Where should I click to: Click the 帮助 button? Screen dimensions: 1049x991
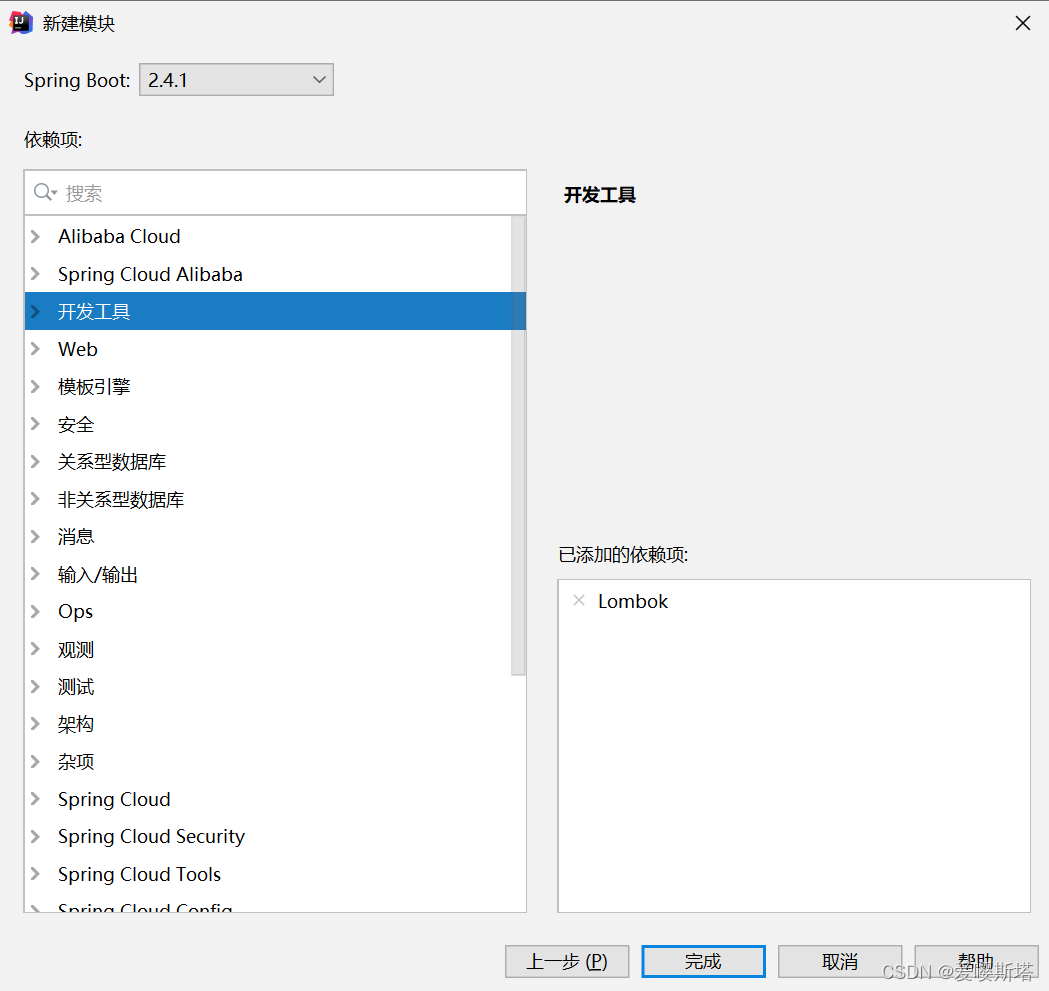[x=976, y=961]
